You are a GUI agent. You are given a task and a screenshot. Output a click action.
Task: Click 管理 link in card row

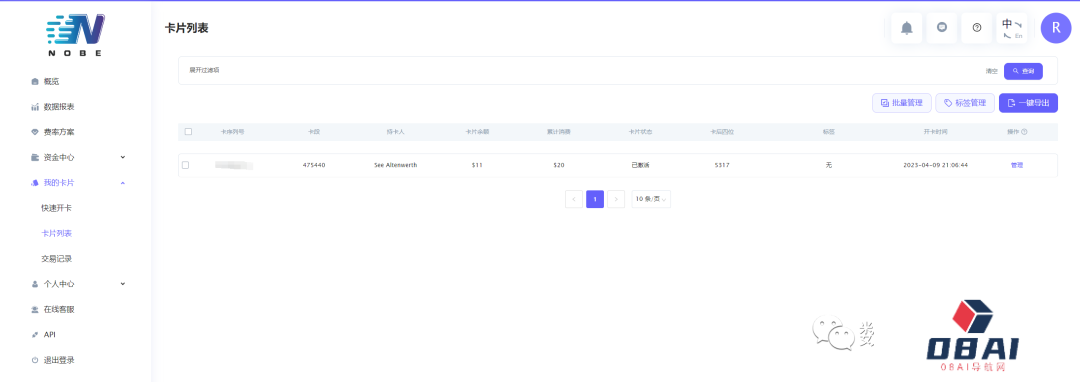pos(1017,165)
